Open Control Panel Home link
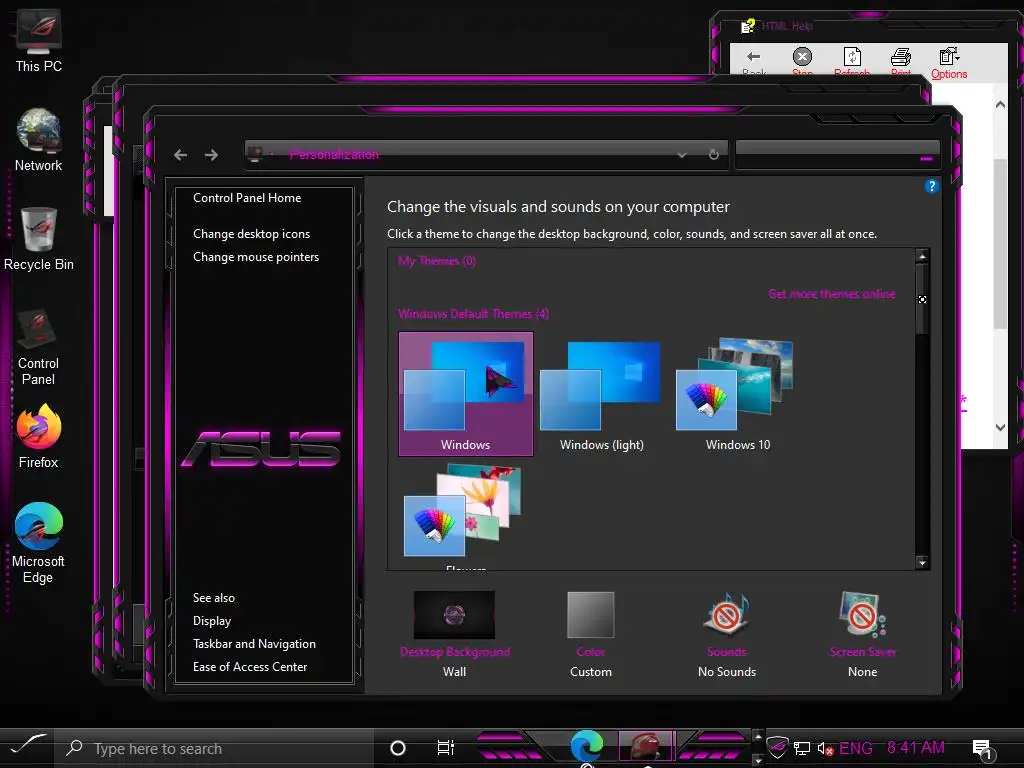The width and height of the screenshot is (1024, 768). (247, 198)
